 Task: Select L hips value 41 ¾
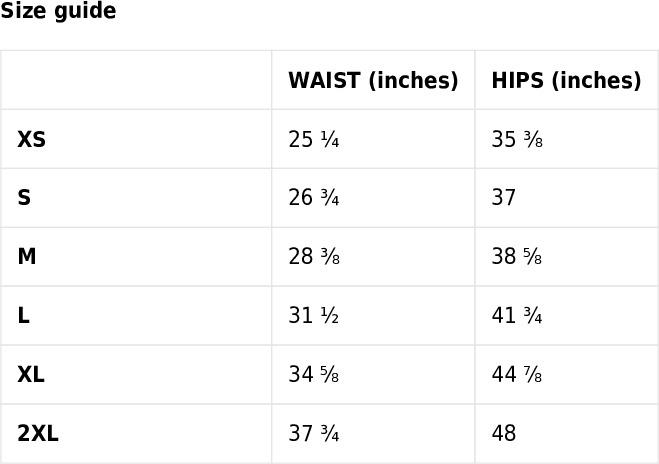coord(517,316)
